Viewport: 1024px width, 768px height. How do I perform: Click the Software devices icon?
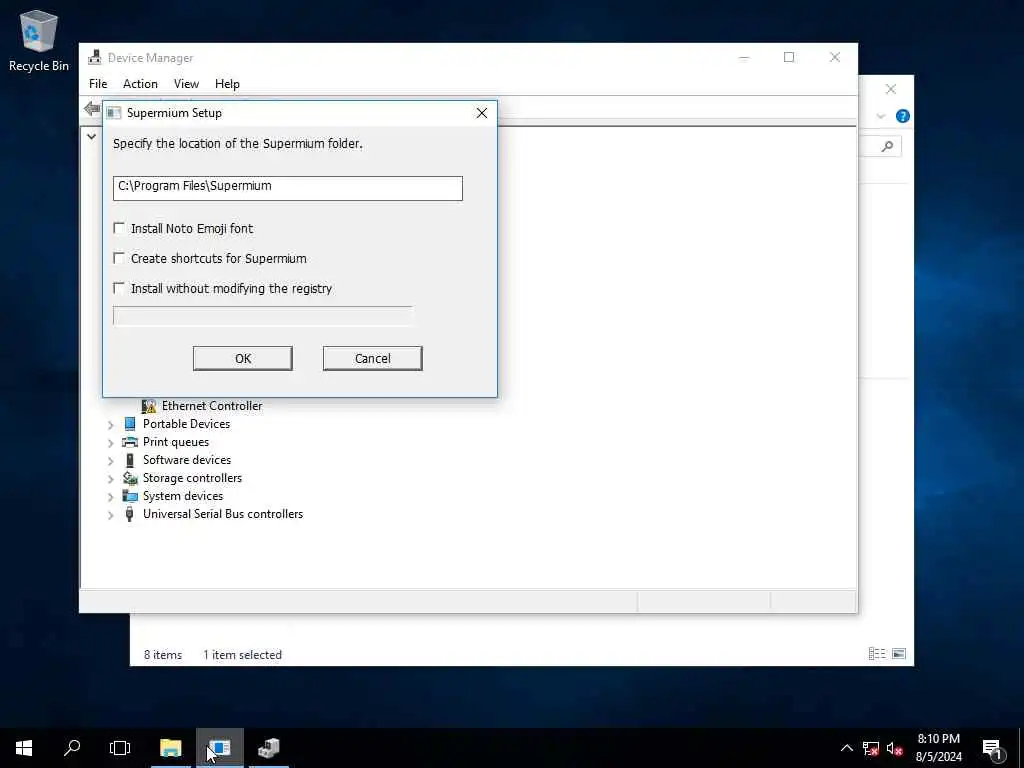(130, 460)
